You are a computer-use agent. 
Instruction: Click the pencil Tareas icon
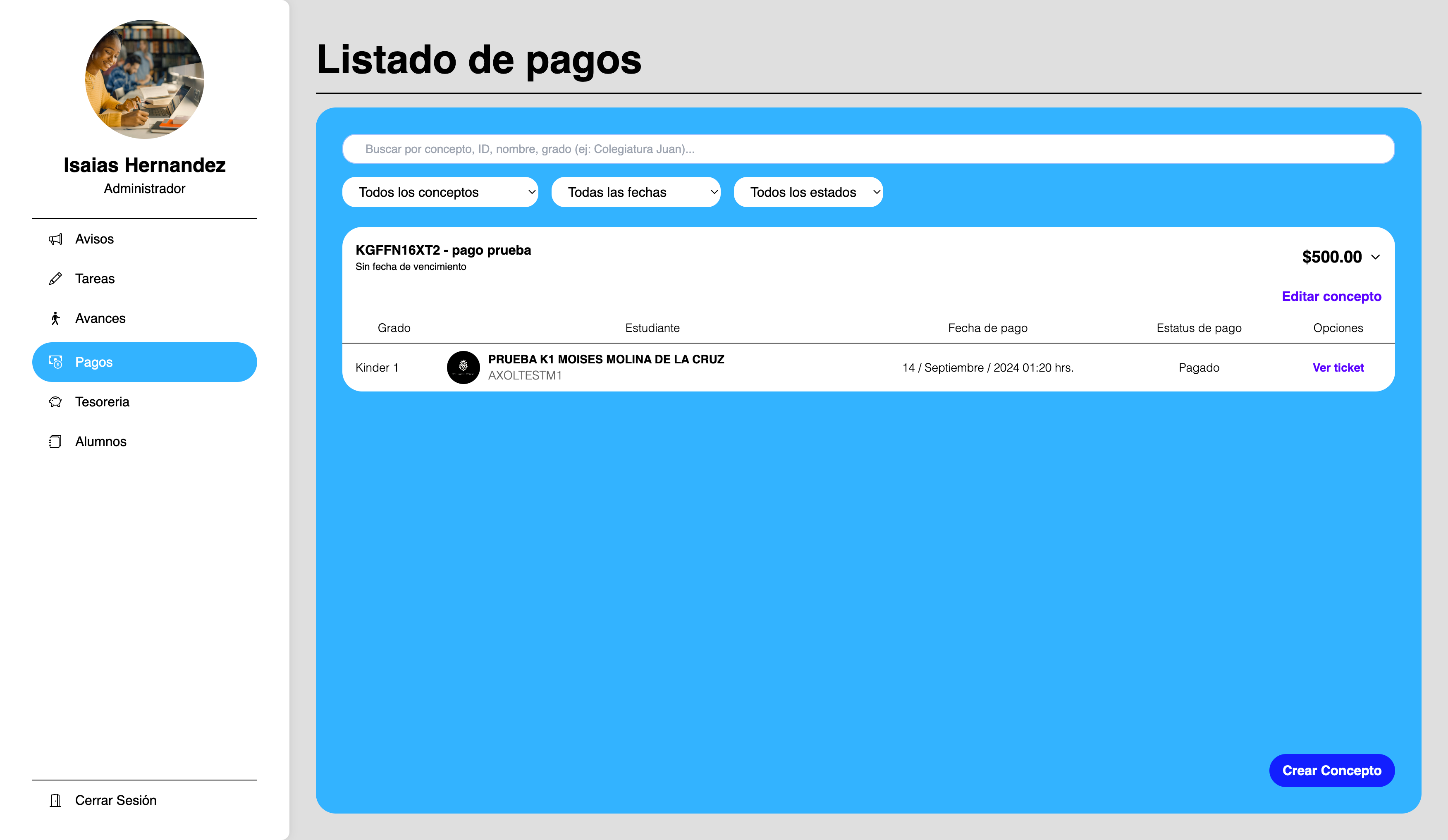[55, 279]
